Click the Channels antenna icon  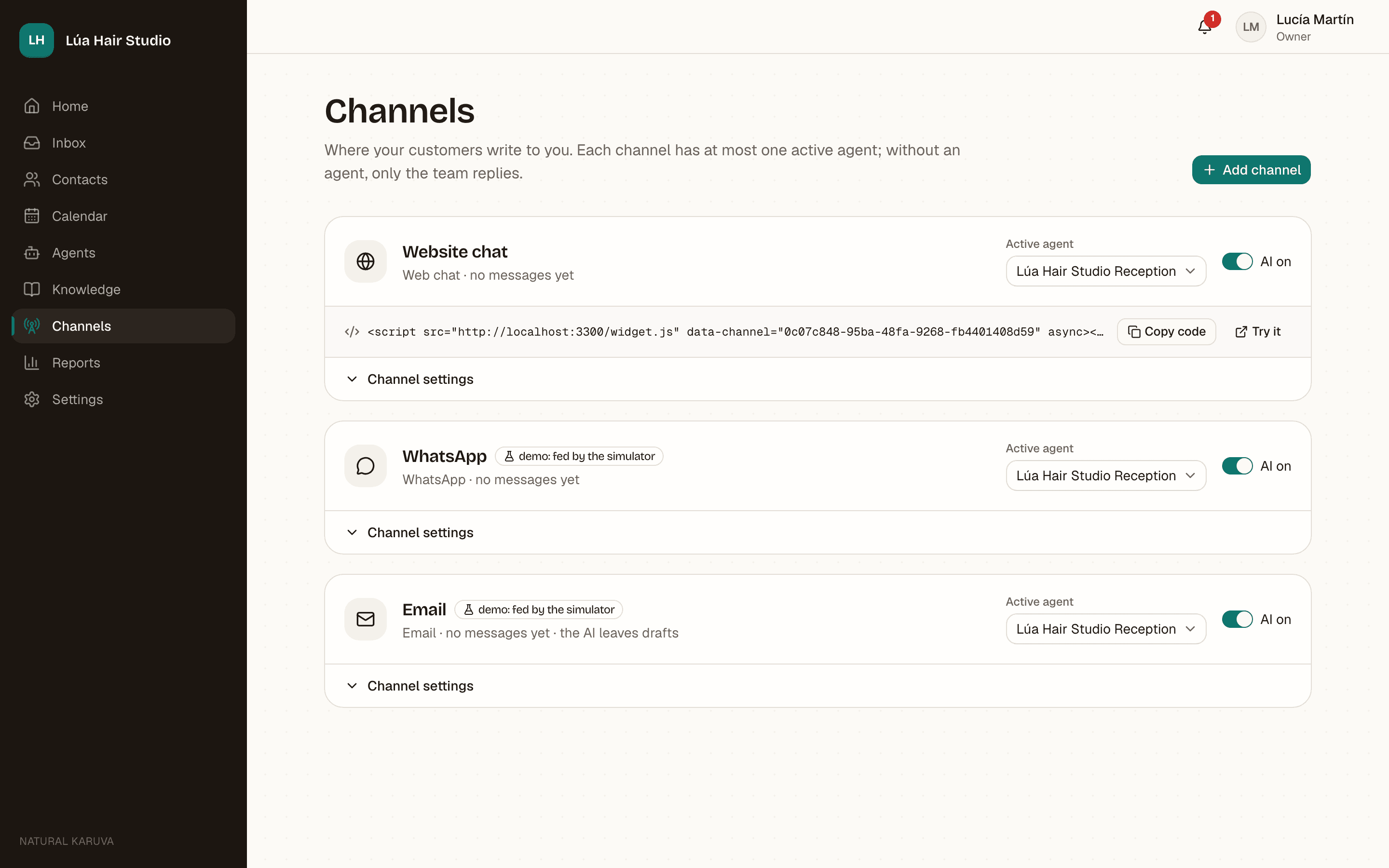31,326
